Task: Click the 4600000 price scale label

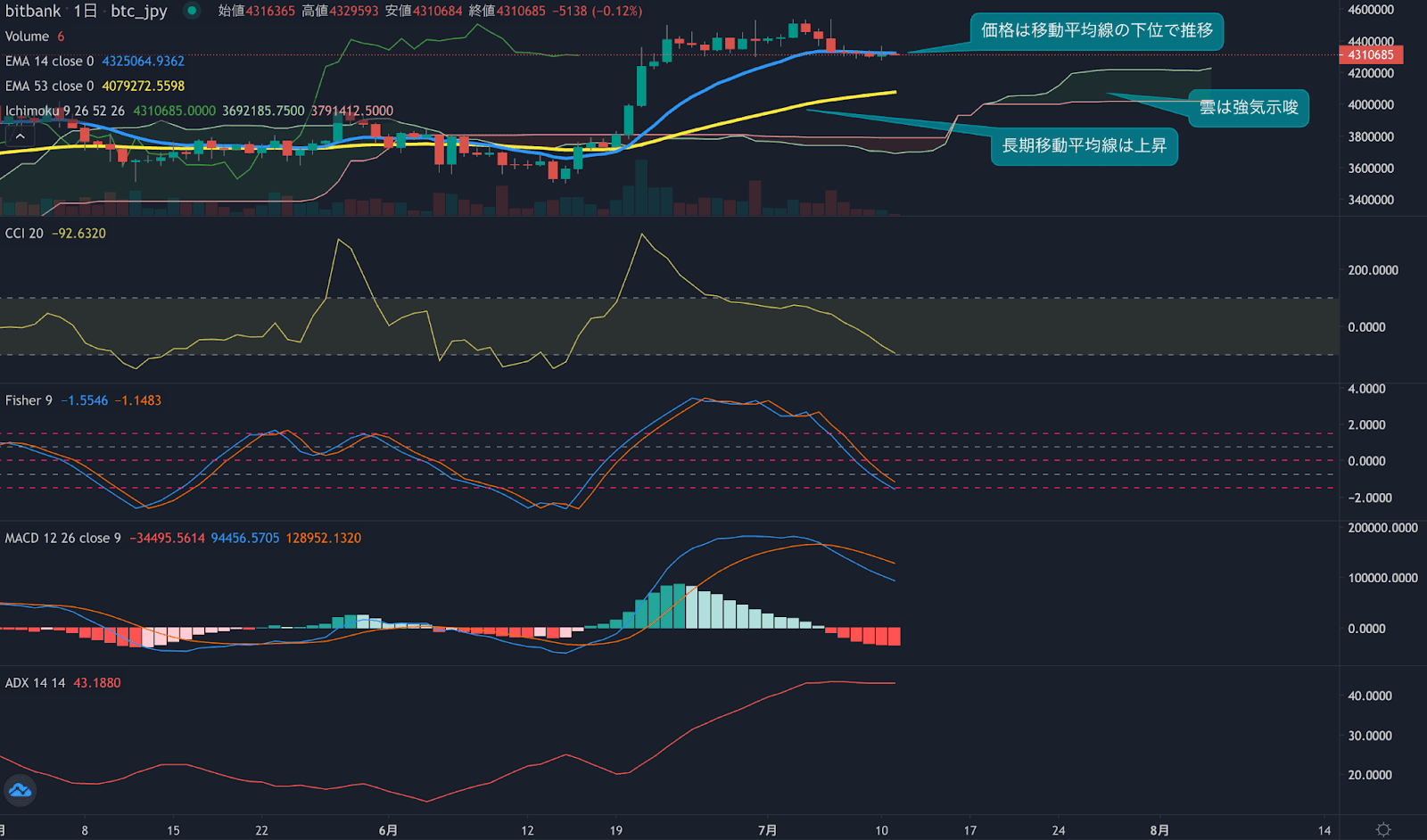Action: pos(1370,10)
